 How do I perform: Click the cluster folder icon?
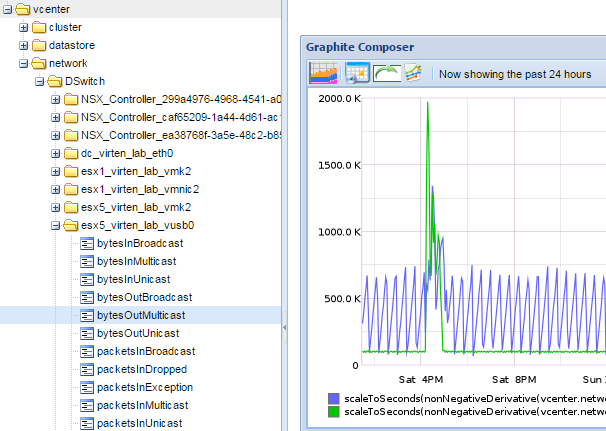point(39,27)
